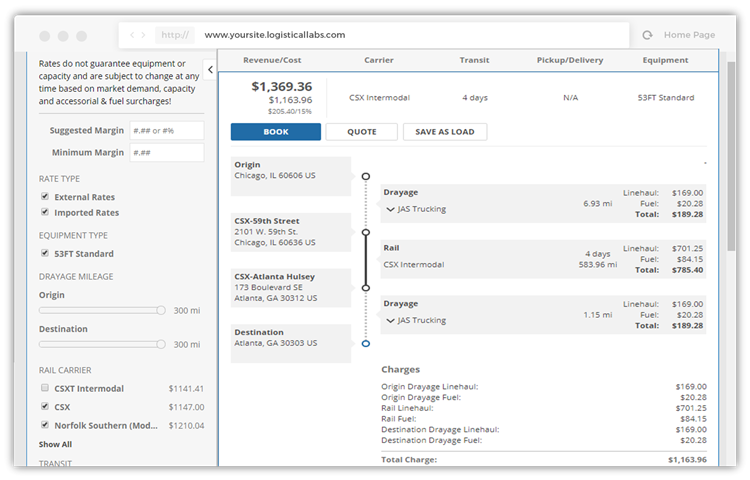Uncheck the External Rates checkbox
The height and width of the screenshot is (480, 750).
coord(45,196)
